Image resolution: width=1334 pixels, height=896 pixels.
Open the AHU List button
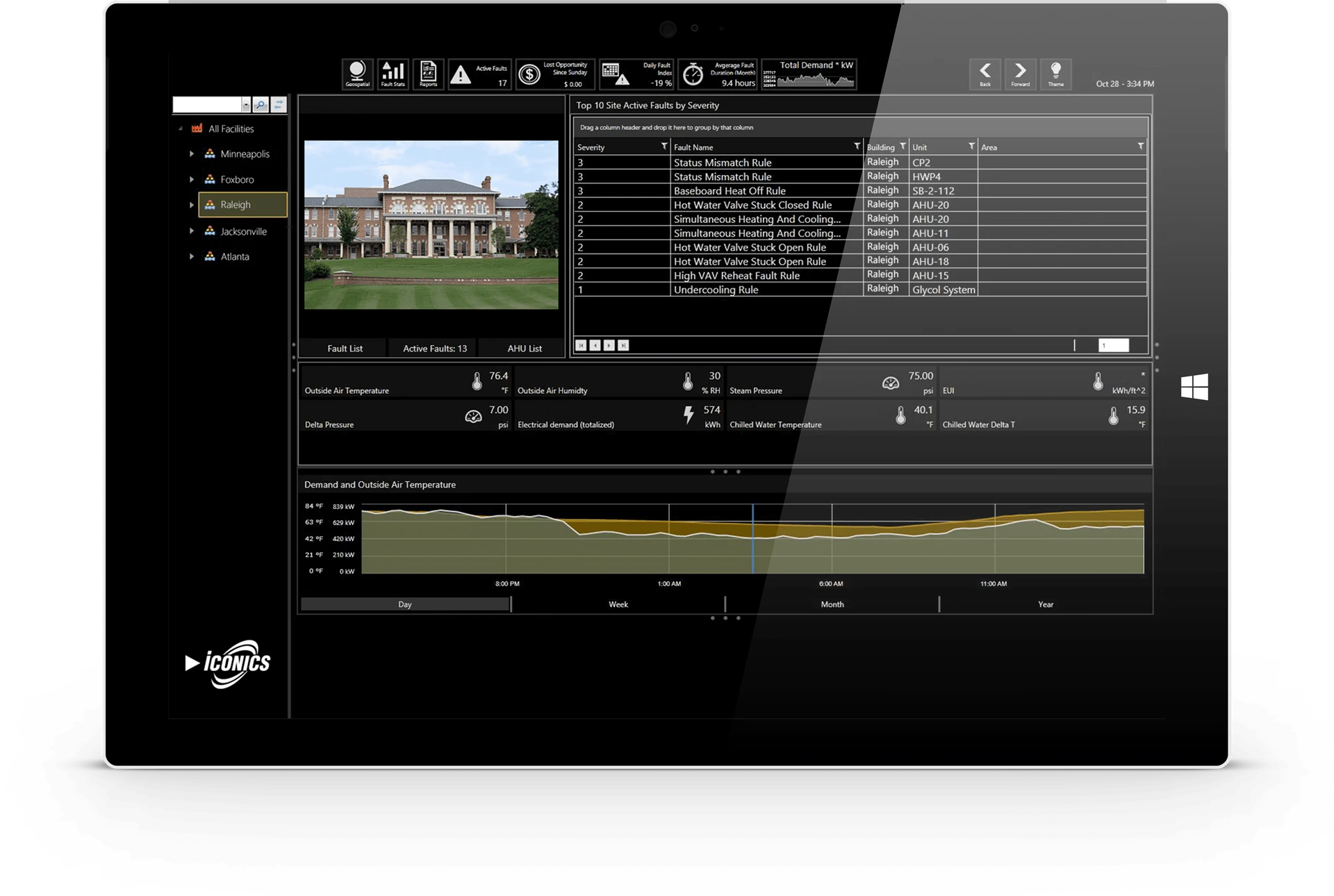524,349
